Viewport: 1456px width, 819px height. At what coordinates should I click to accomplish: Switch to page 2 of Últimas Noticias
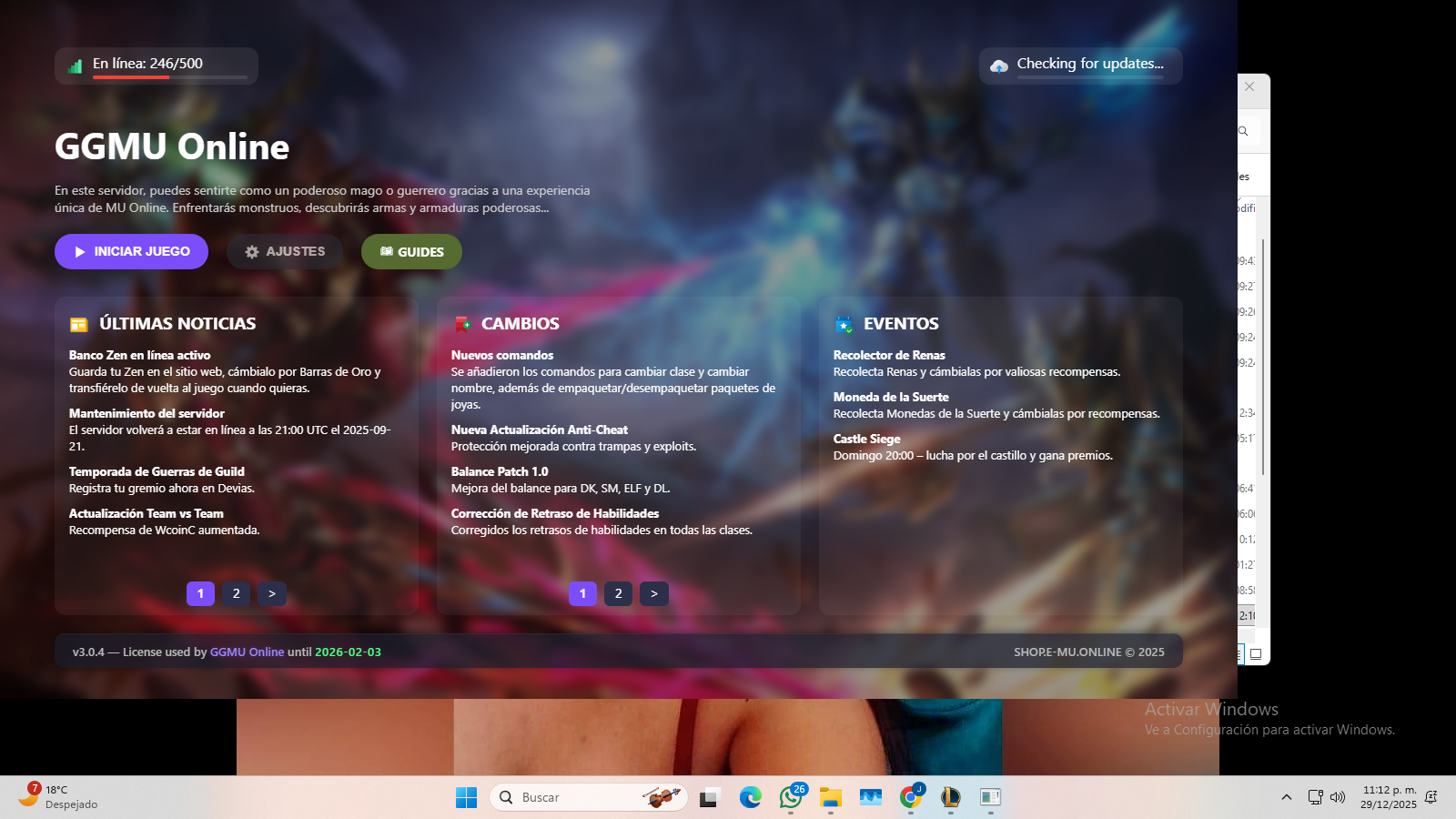tap(237, 593)
